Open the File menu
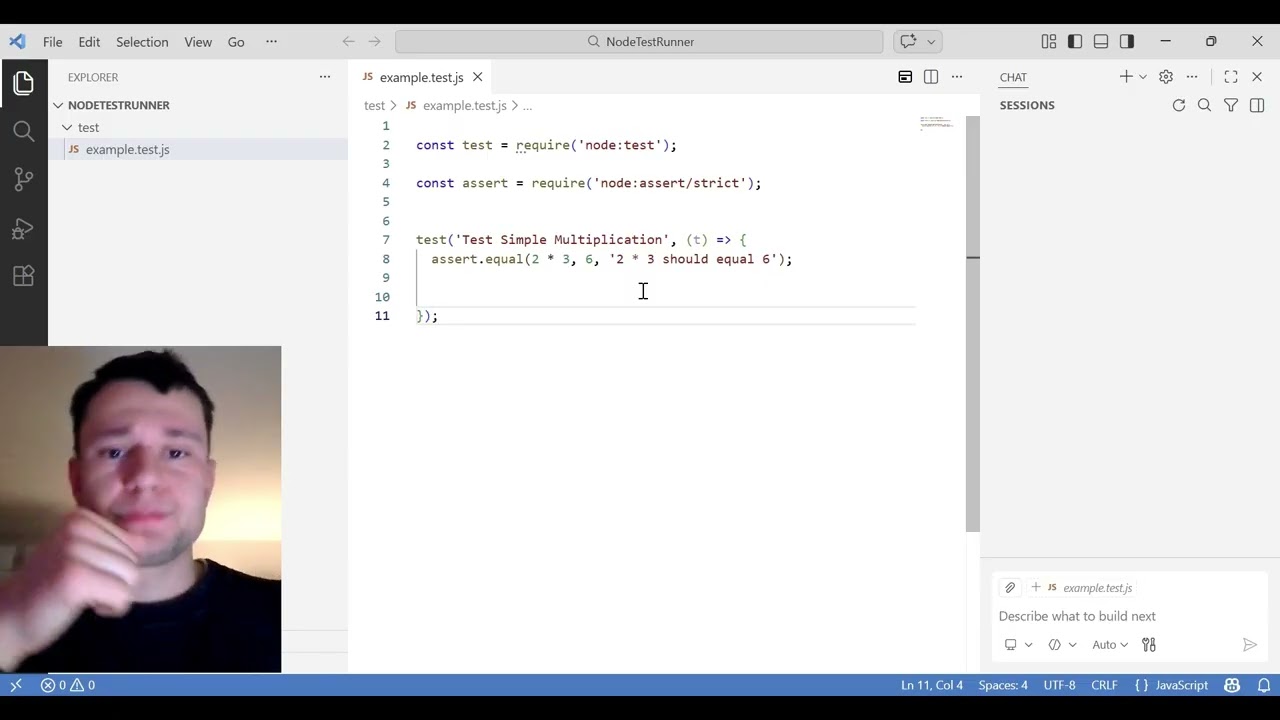The height and width of the screenshot is (720, 1280). pyautogui.click(x=53, y=41)
